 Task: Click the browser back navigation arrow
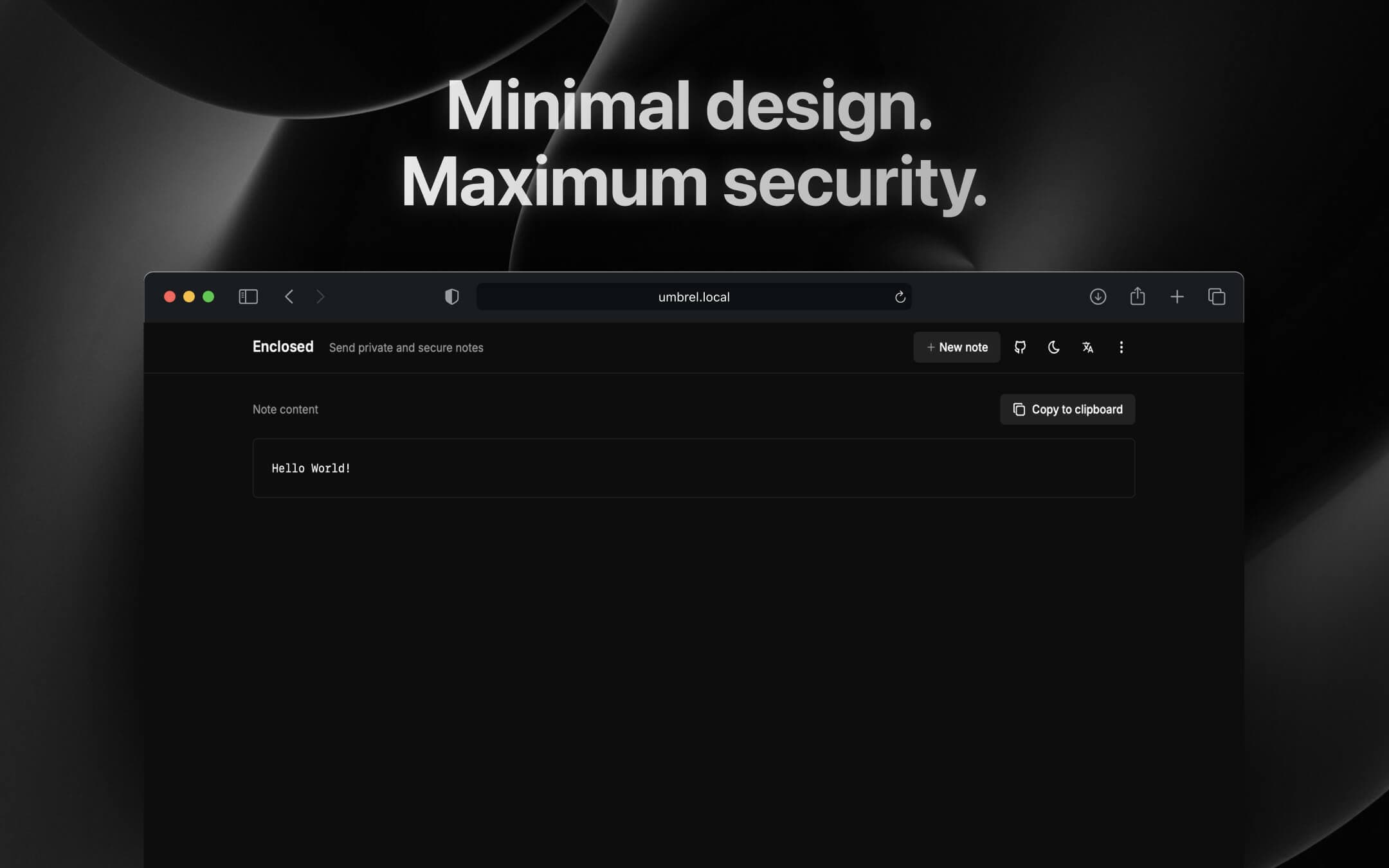(x=290, y=296)
